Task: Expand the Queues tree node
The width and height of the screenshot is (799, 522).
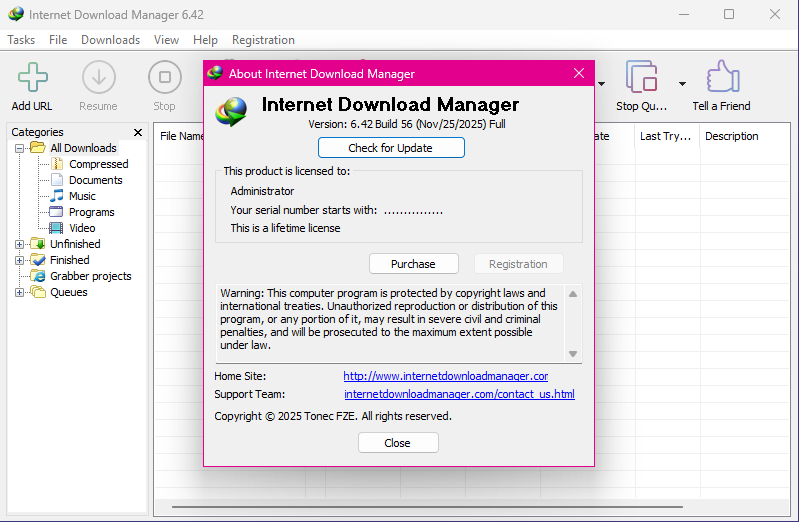Action: pyautogui.click(x=19, y=293)
